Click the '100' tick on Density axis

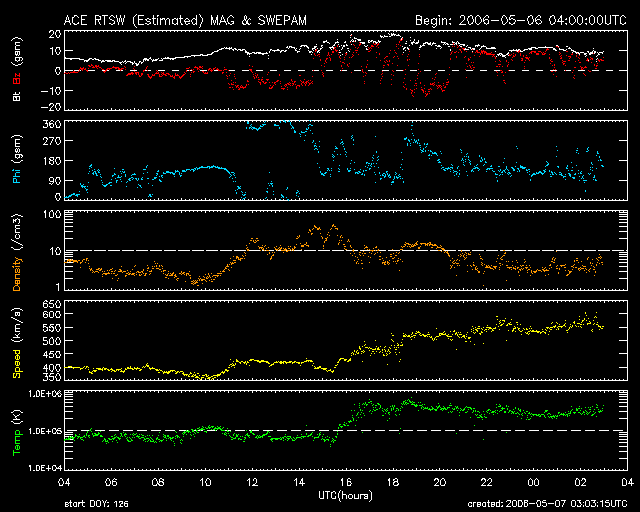click(52, 214)
